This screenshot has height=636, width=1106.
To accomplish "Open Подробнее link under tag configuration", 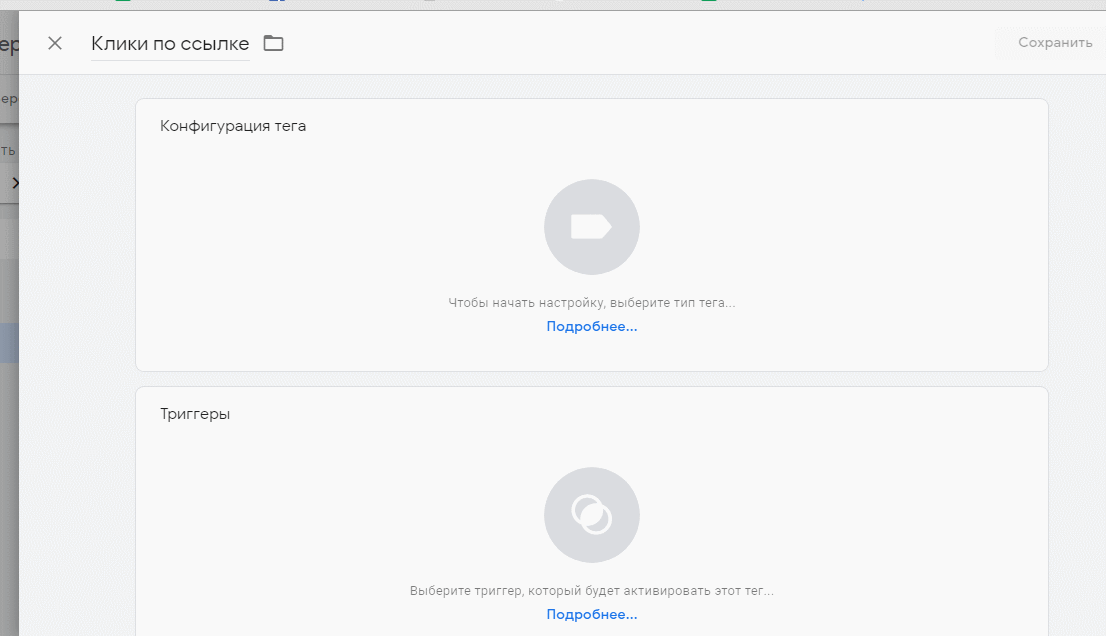I will click(591, 326).
